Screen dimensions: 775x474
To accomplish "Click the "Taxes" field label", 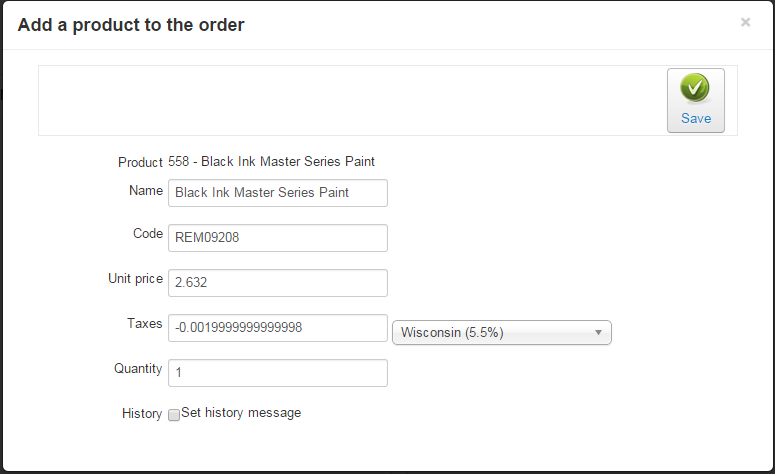I will [x=145, y=324].
